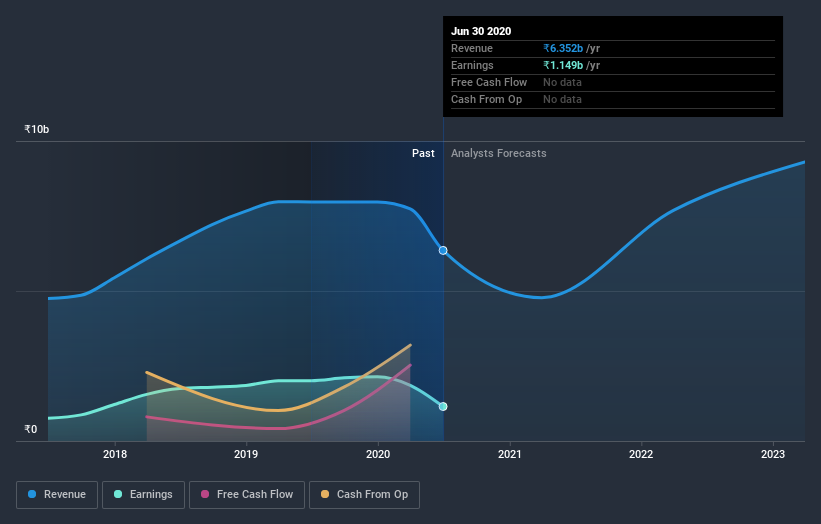This screenshot has width=821, height=524.
Task: Click the 2020 x-axis label
Action: tap(378, 454)
